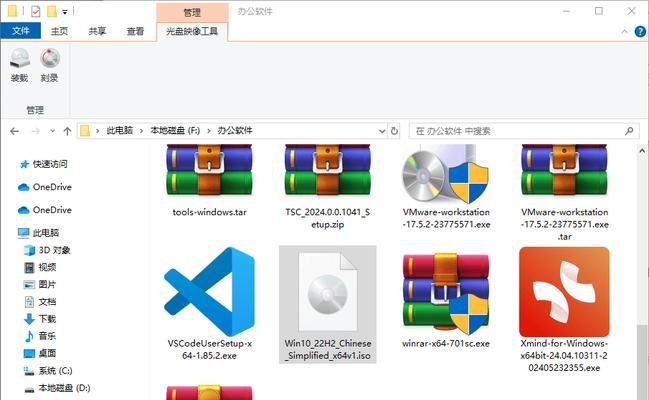
Task: Click the New Folder quick access icon
Action: tap(52, 11)
